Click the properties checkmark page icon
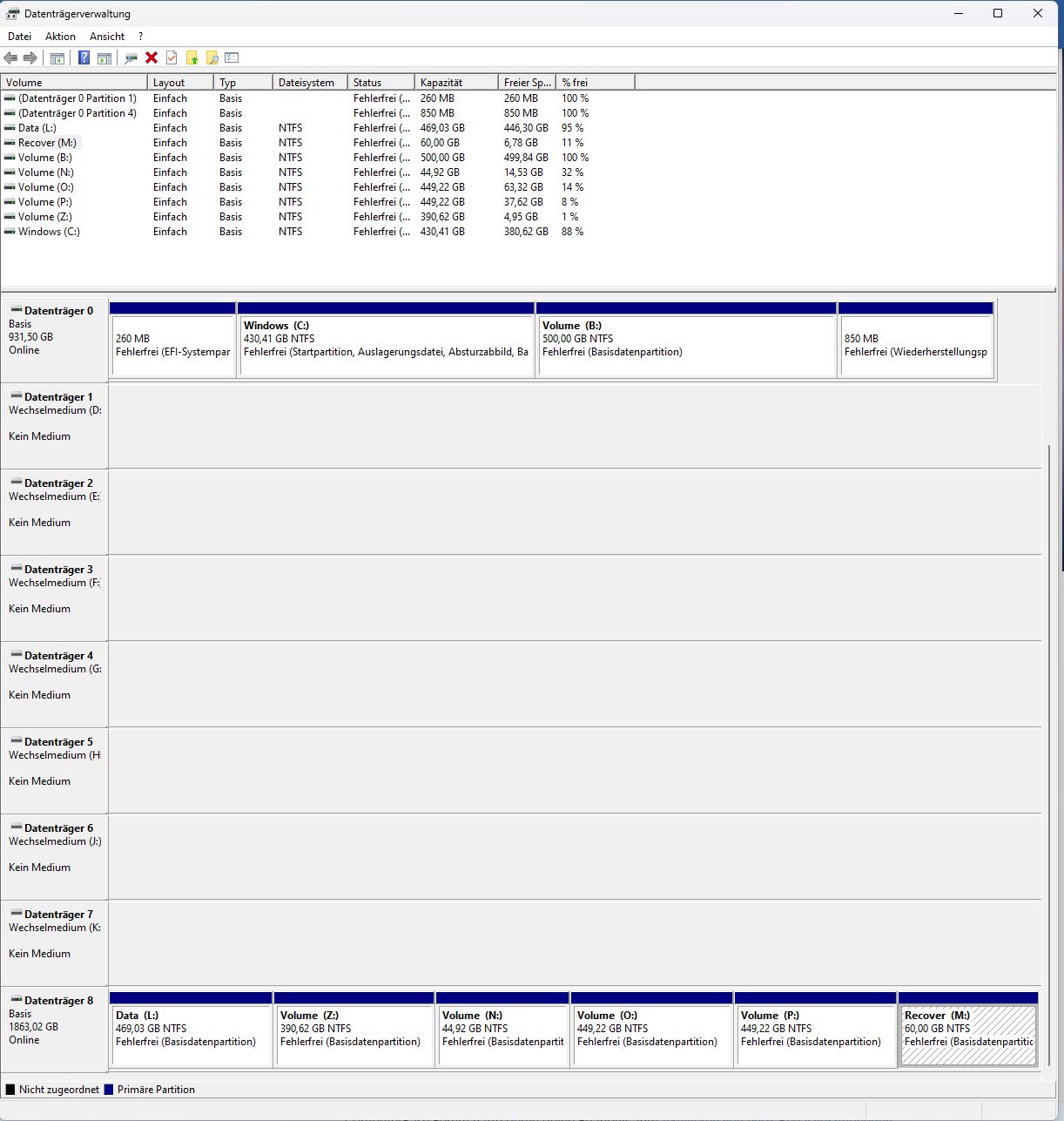 pos(172,58)
